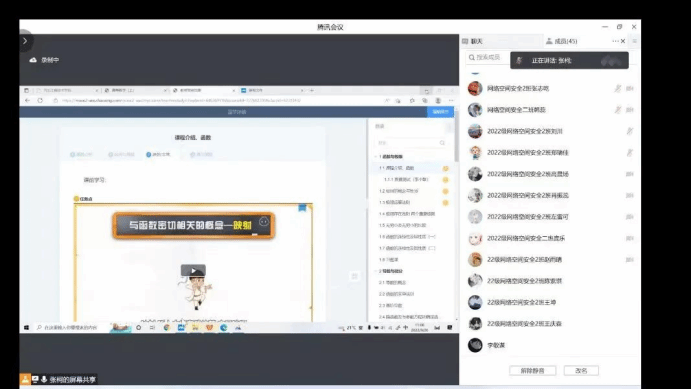Toggle the mic icon for 网络空间安全2班张志鸣
The height and width of the screenshot is (389, 692).
pyautogui.click(x=617, y=88)
